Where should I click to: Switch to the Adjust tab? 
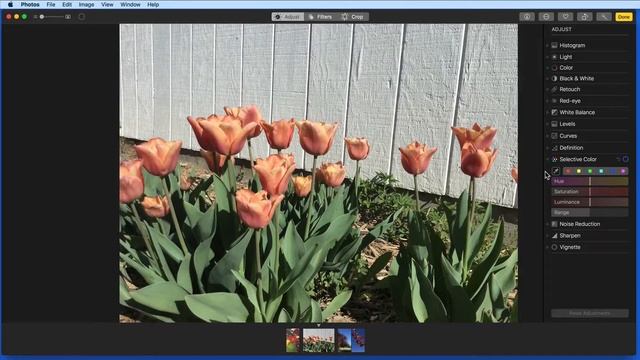pos(288,17)
